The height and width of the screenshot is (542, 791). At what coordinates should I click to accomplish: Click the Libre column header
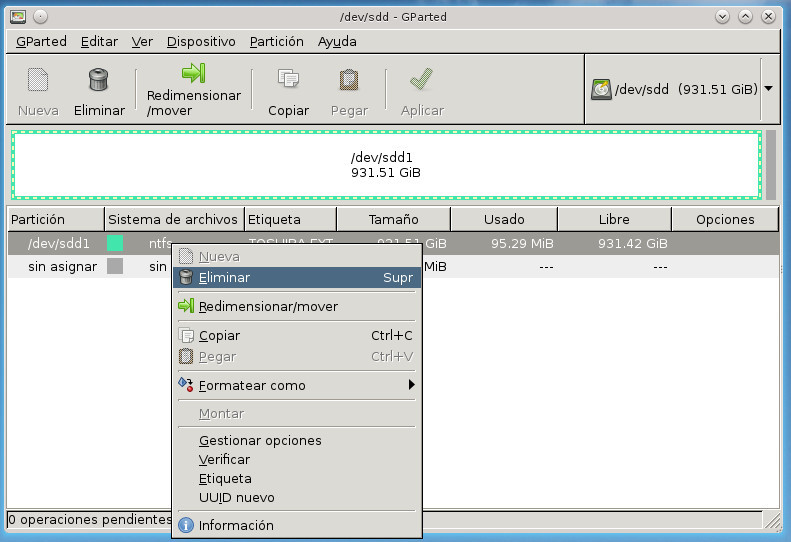pyautogui.click(x=614, y=220)
